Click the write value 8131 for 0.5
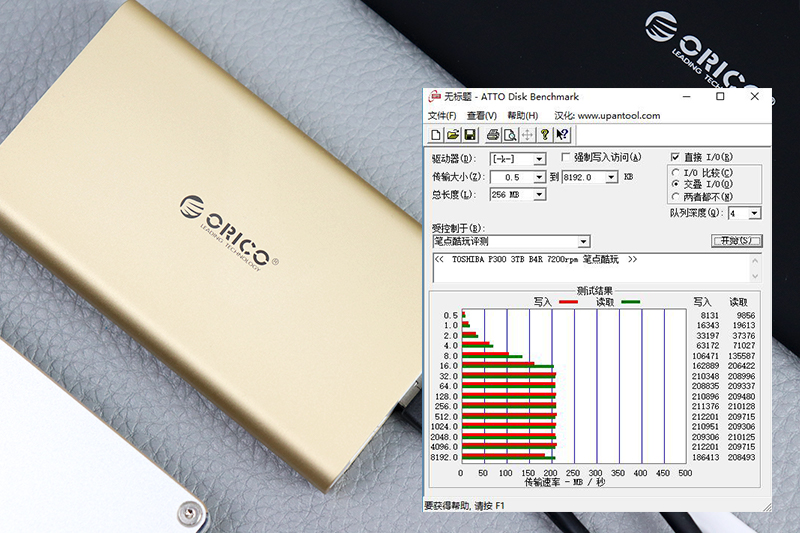 [x=709, y=316]
